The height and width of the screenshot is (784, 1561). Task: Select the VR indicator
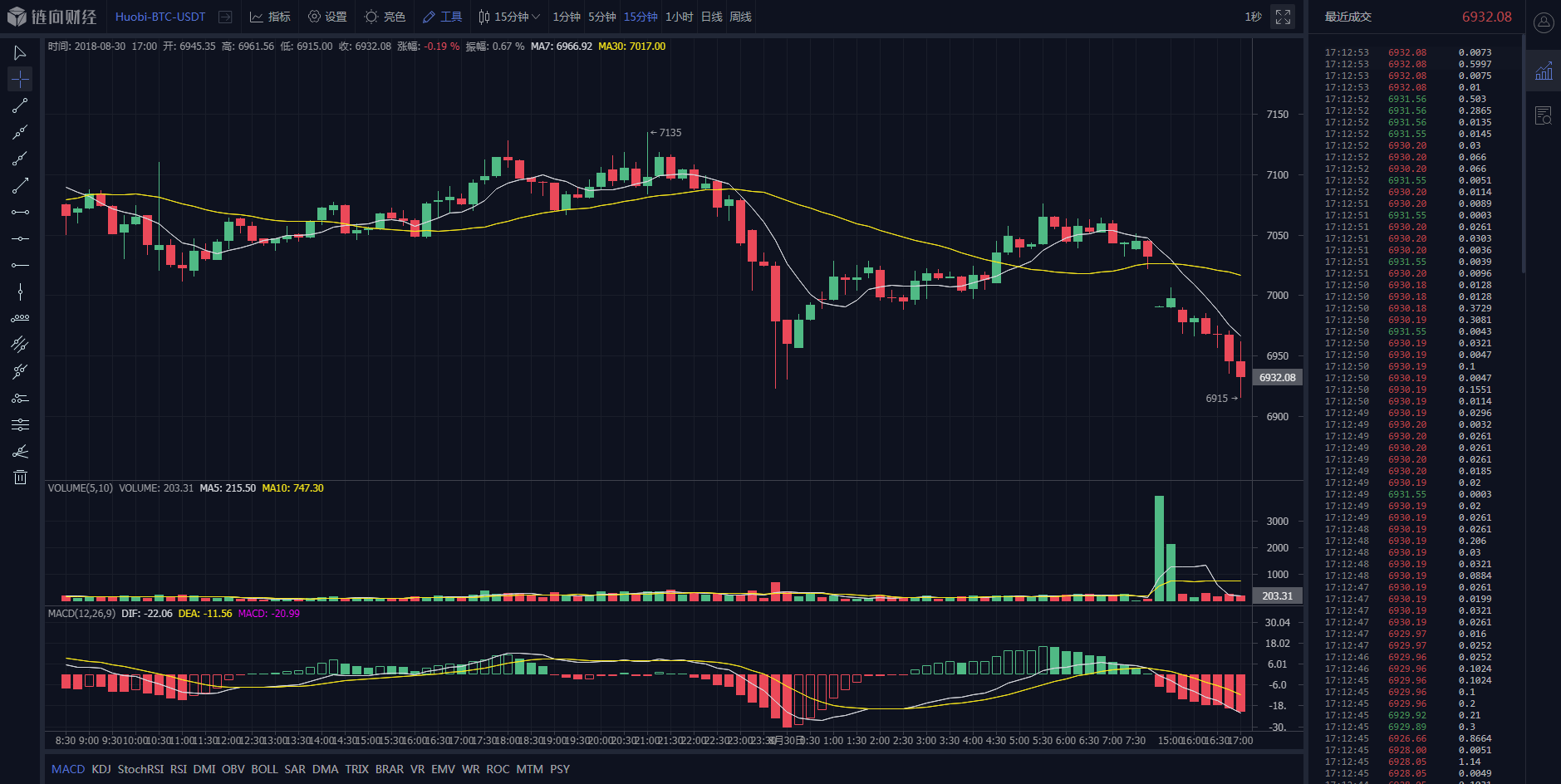pyautogui.click(x=417, y=769)
